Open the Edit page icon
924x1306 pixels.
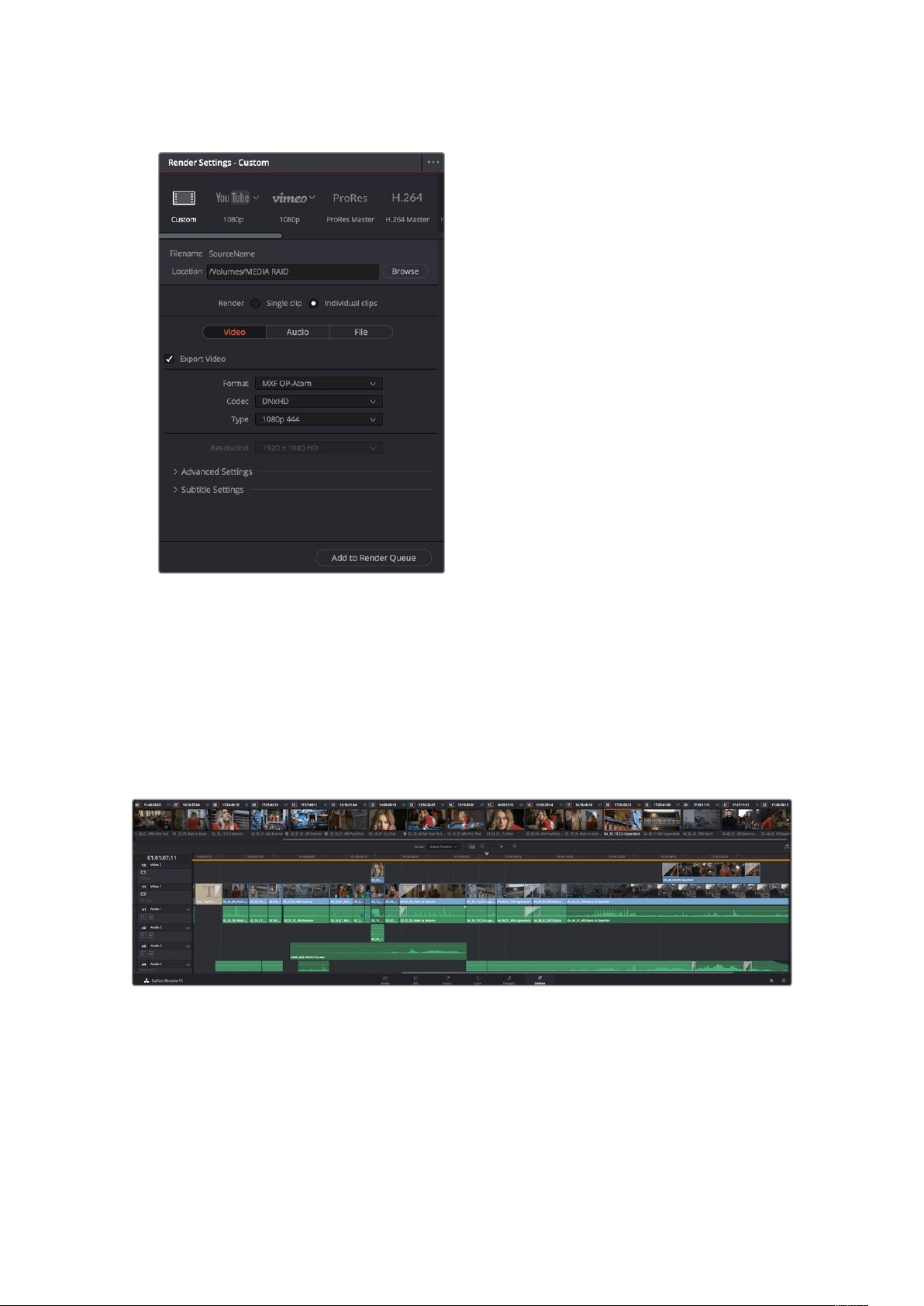415,980
